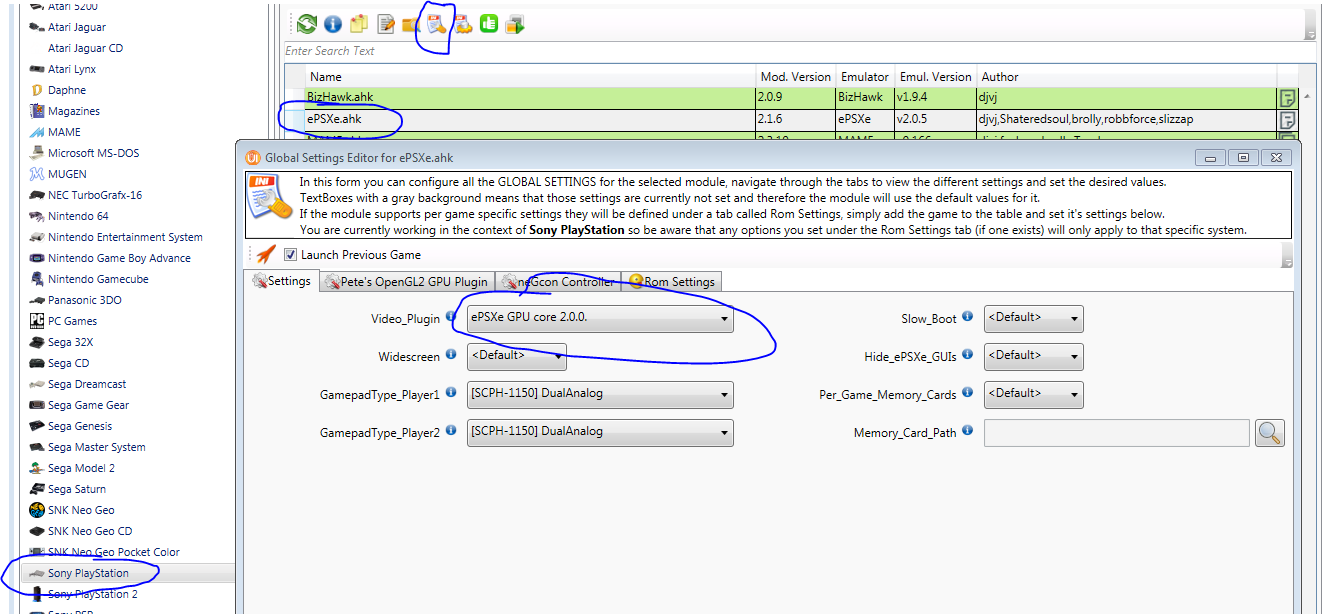Switch to Pete's OpenGL2 GPU Plugin tab
This screenshot has height=614, width=1322.
[408, 282]
